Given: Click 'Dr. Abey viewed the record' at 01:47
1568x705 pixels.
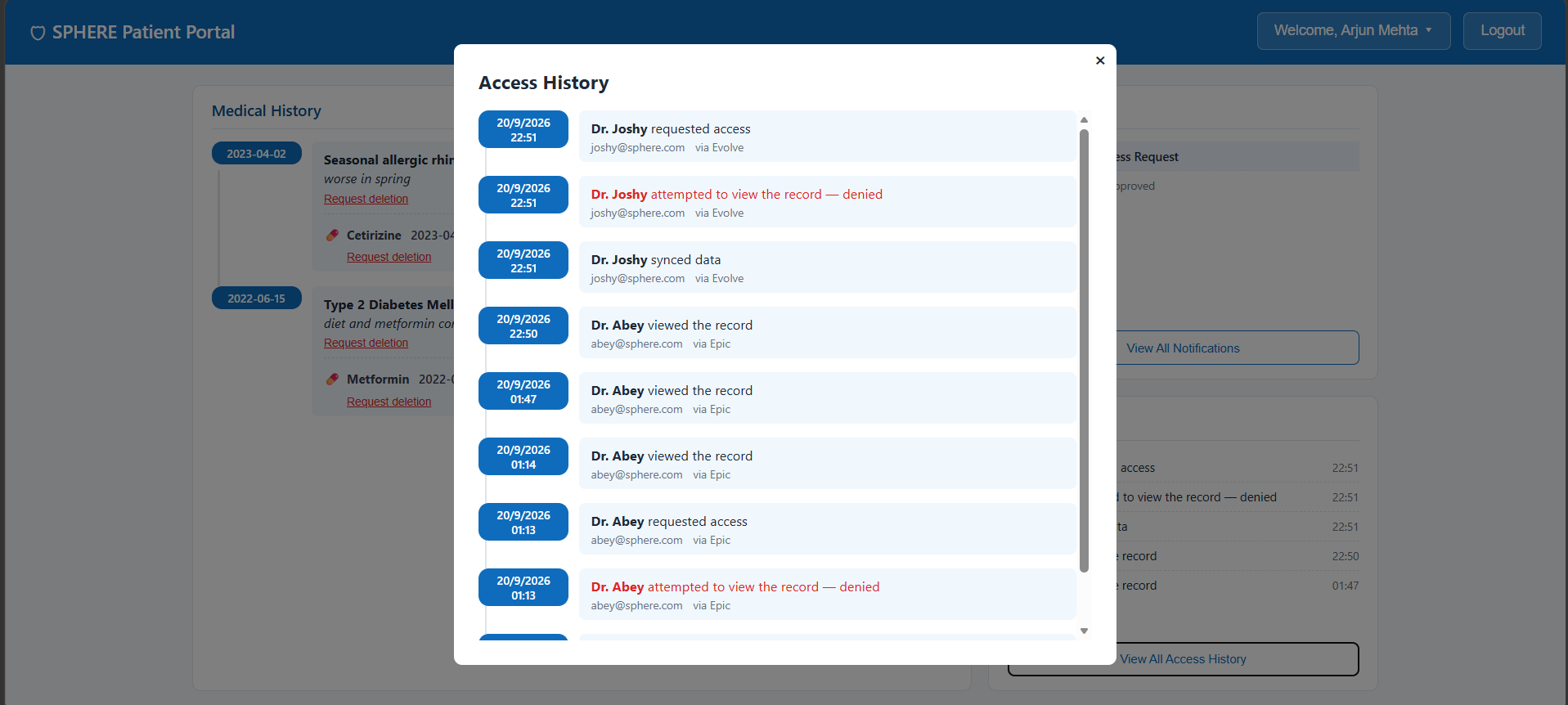Looking at the screenshot, I should pyautogui.click(x=828, y=398).
